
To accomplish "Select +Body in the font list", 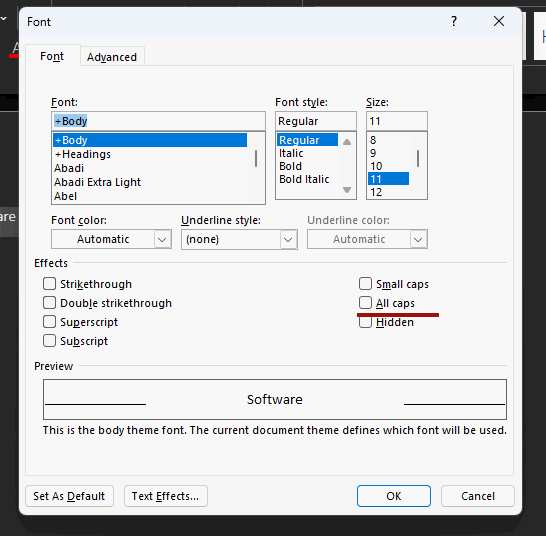I will pos(150,140).
